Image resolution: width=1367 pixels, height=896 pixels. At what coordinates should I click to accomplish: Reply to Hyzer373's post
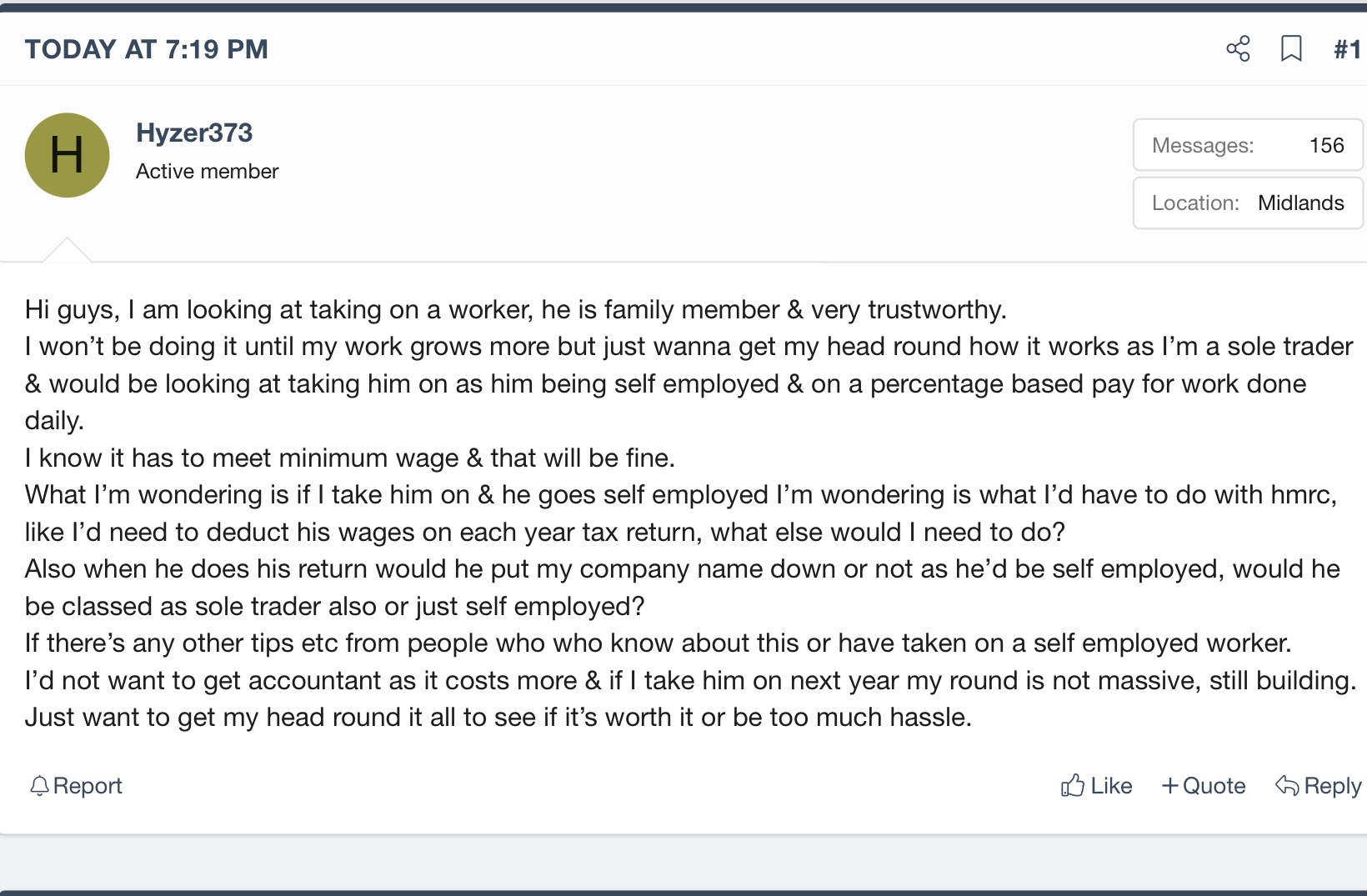tap(1319, 786)
